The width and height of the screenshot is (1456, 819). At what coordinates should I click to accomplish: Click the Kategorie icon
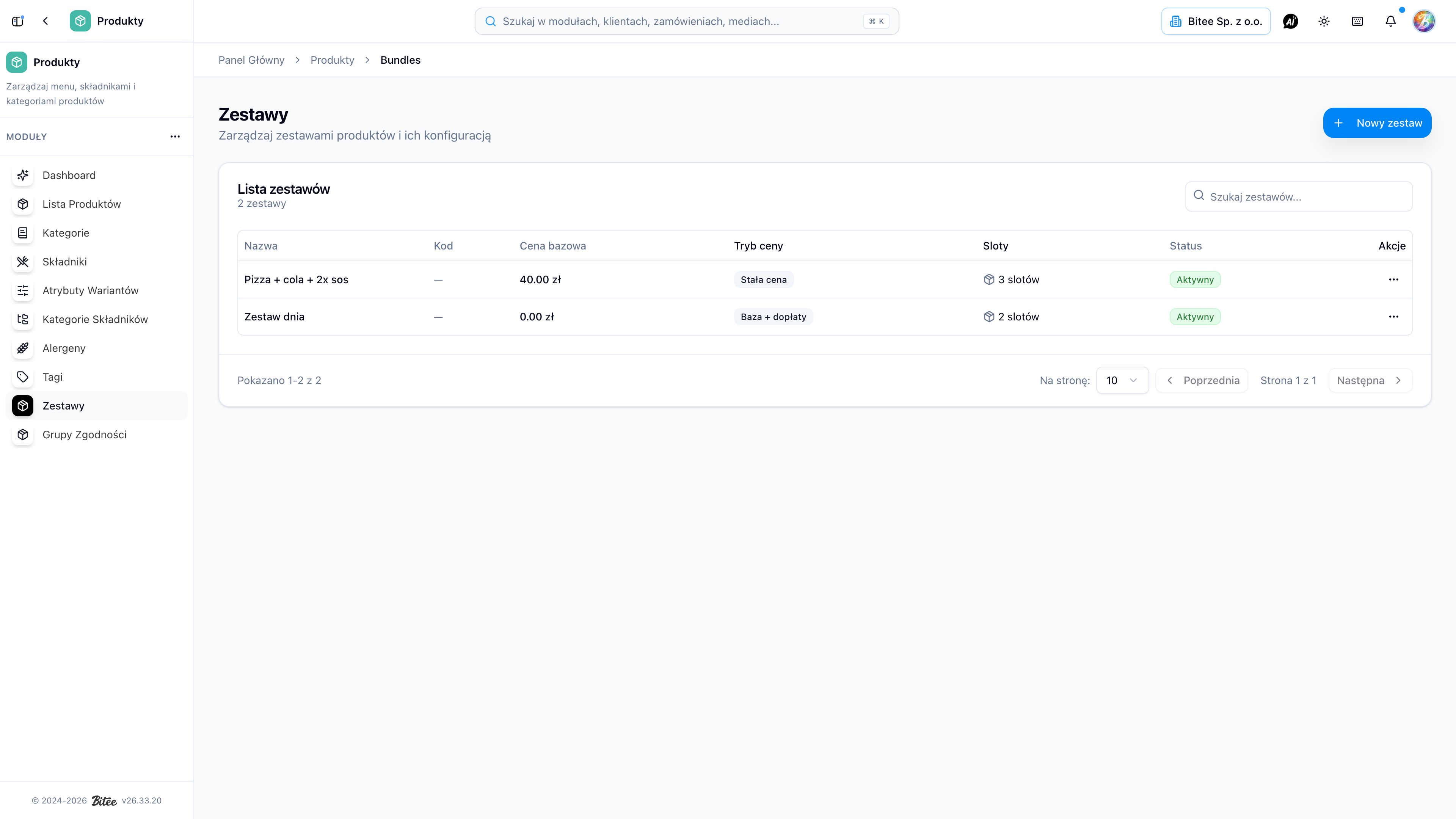point(23,233)
